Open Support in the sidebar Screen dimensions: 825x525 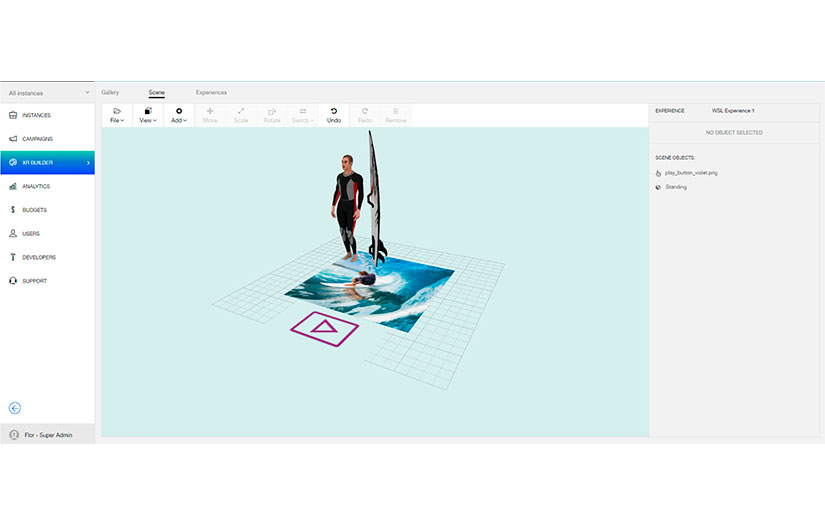click(x=48, y=281)
